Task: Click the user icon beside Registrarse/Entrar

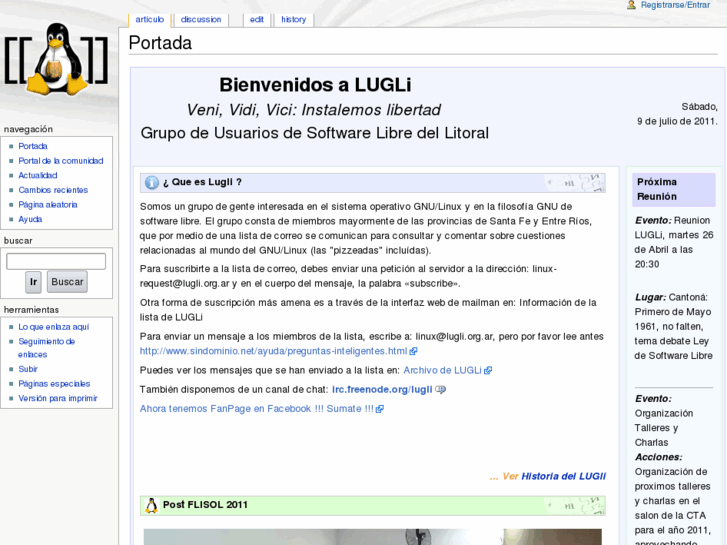Action: 631,5
